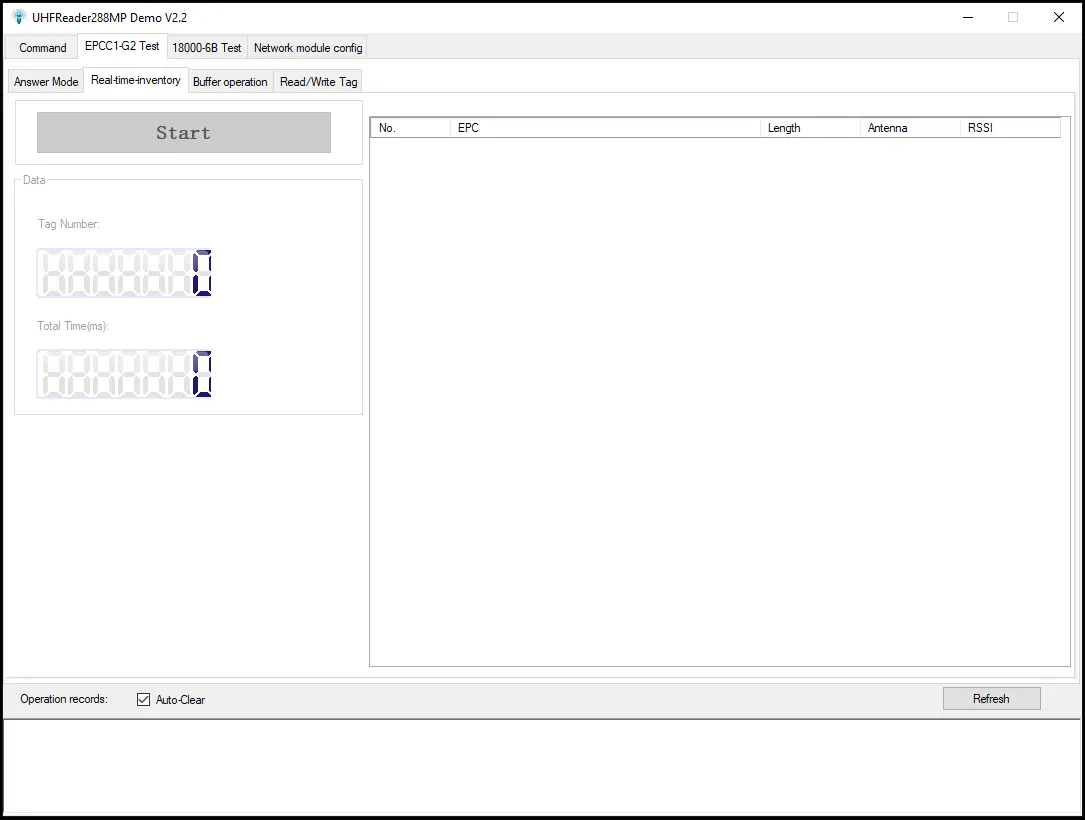Click the Tag Number digital counter display
Viewport: 1085px width, 820px height.
point(125,273)
